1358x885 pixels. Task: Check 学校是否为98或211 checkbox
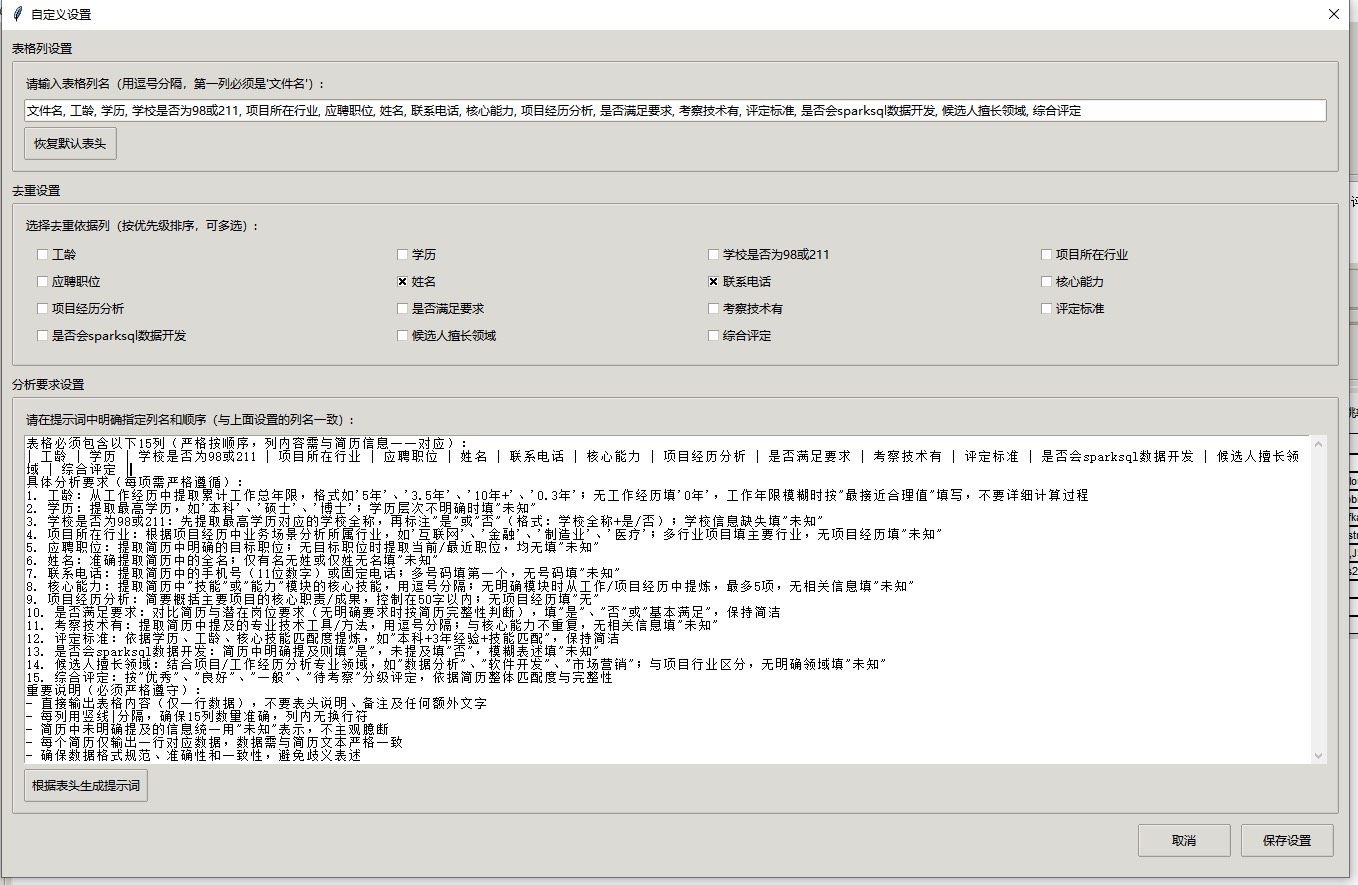pos(714,255)
